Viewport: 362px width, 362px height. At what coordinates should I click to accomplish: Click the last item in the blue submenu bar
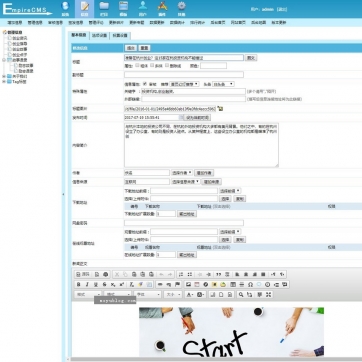tap(278, 23)
